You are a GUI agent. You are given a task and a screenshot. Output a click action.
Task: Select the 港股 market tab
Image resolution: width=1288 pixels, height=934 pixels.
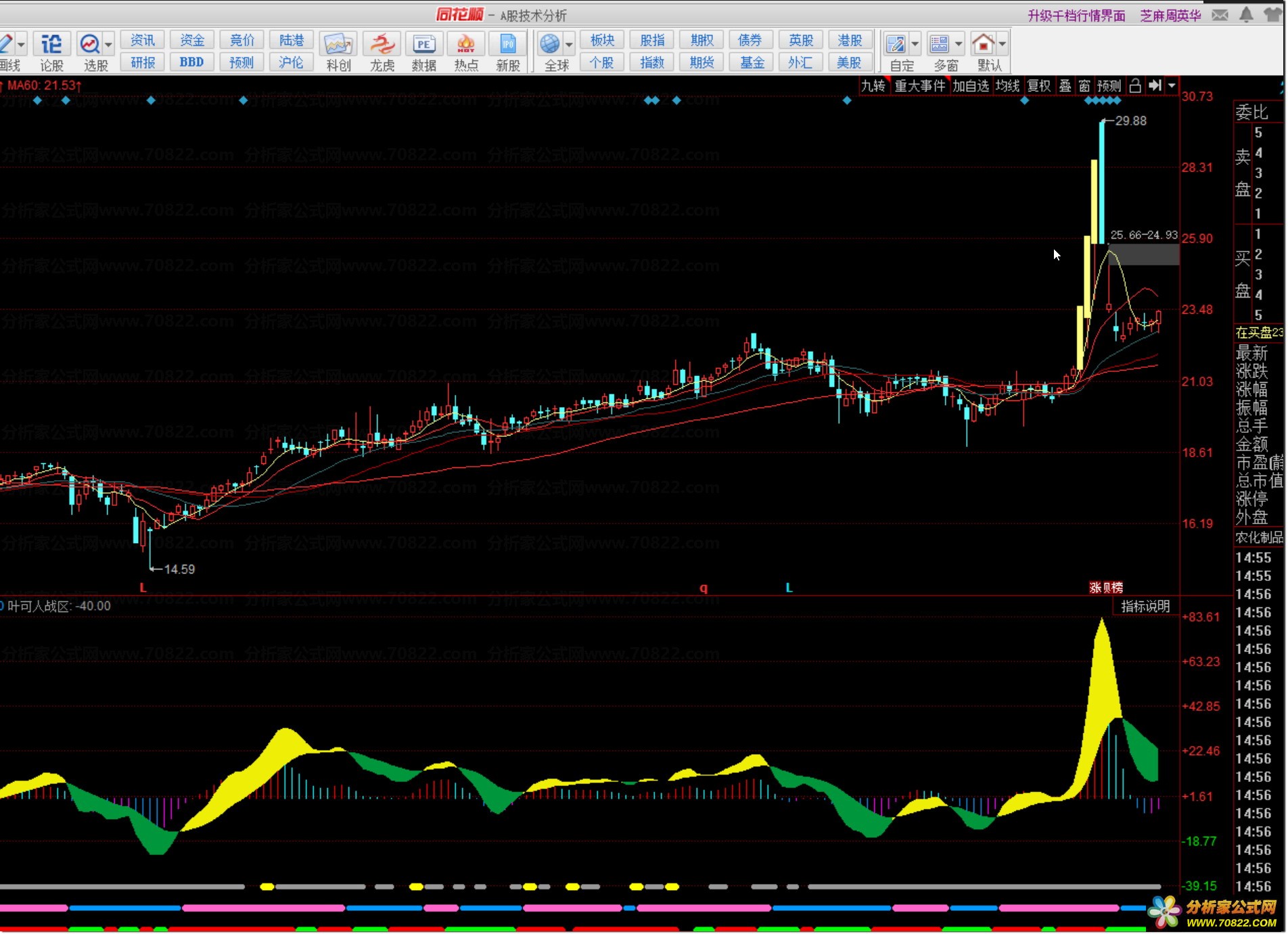click(x=850, y=41)
